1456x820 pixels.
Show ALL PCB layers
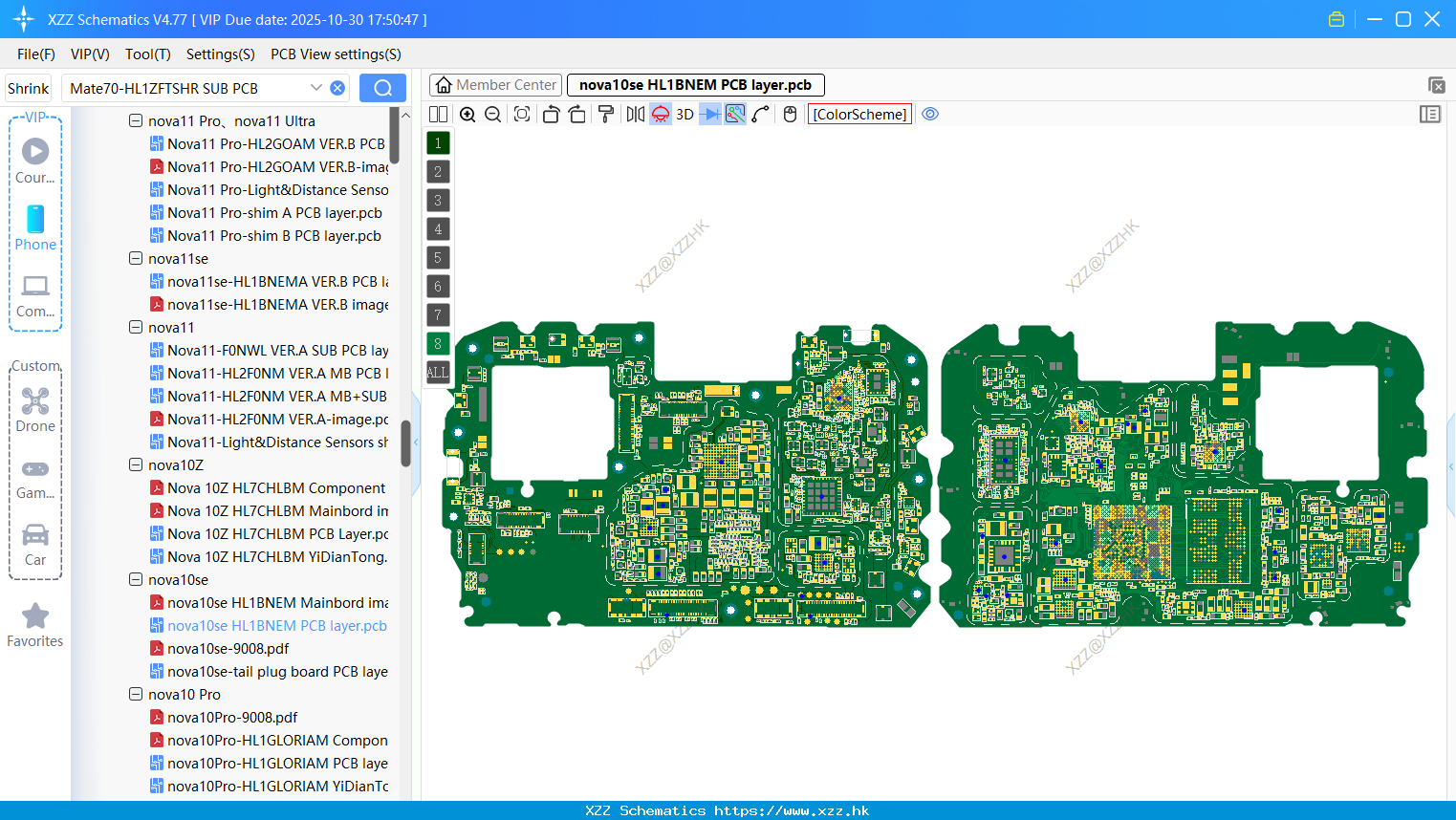438,373
